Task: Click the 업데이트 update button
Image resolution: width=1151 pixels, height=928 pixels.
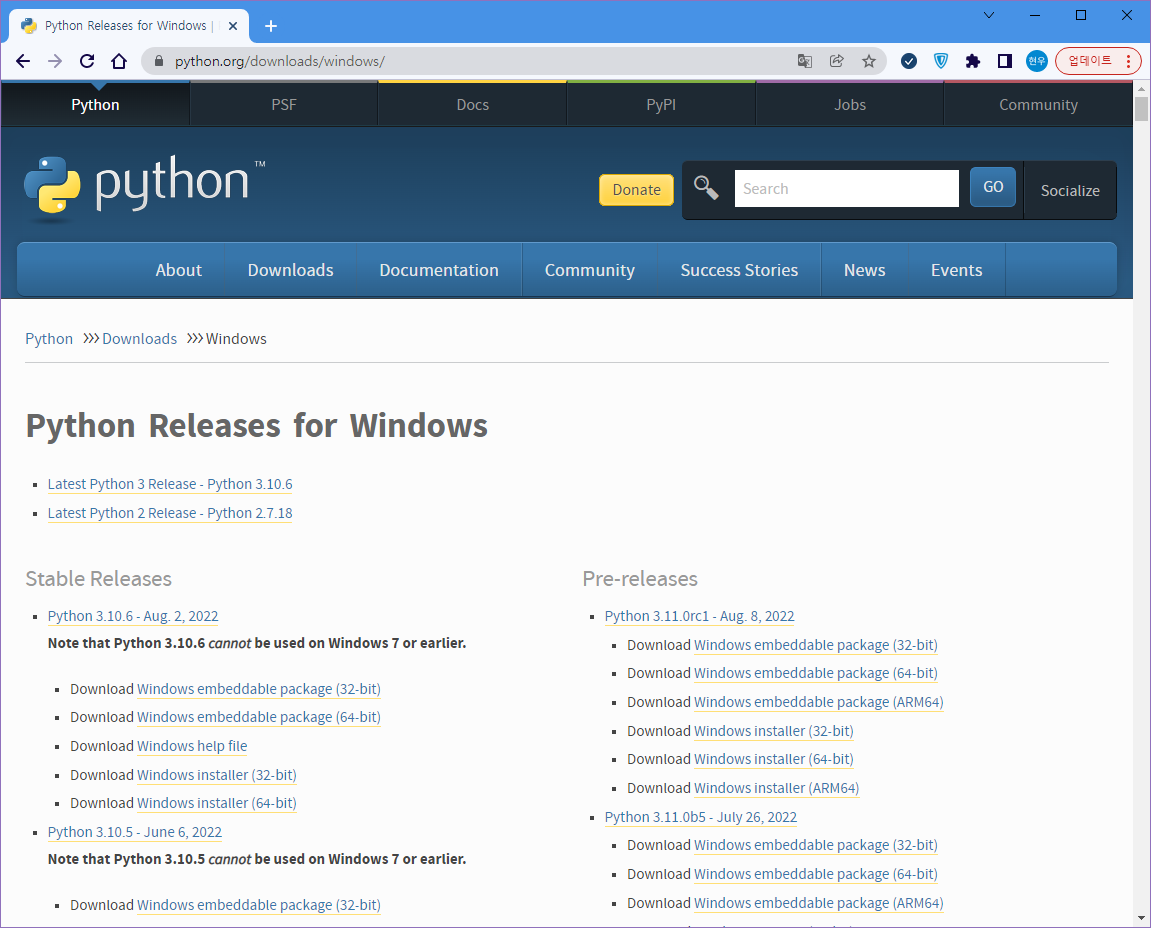Action: click(1098, 61)
